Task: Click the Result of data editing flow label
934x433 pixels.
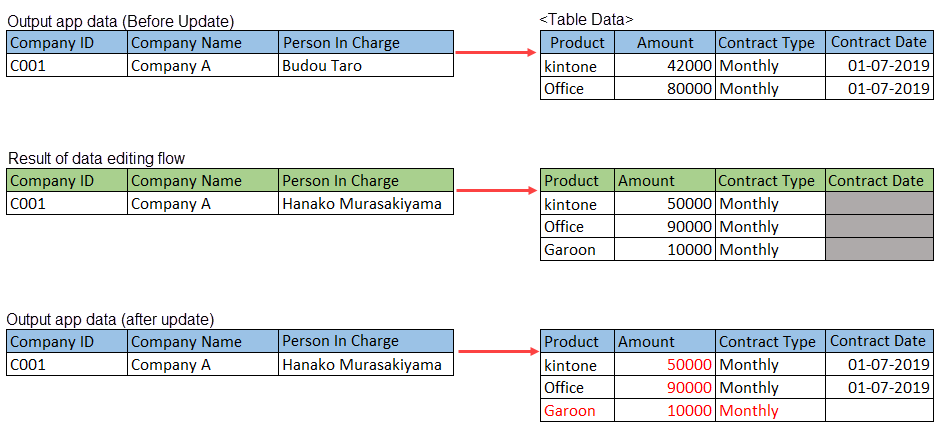Action: pyautogui.click(x=96, y=158)
